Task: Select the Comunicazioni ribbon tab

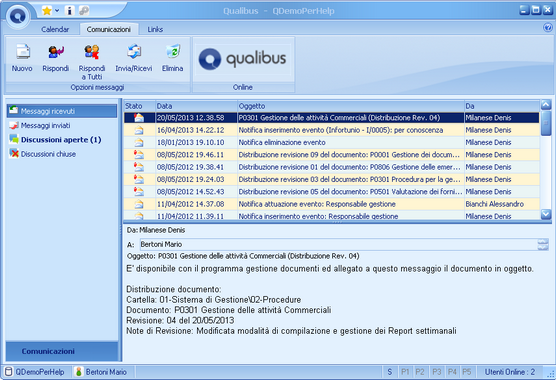Action: 109,29
